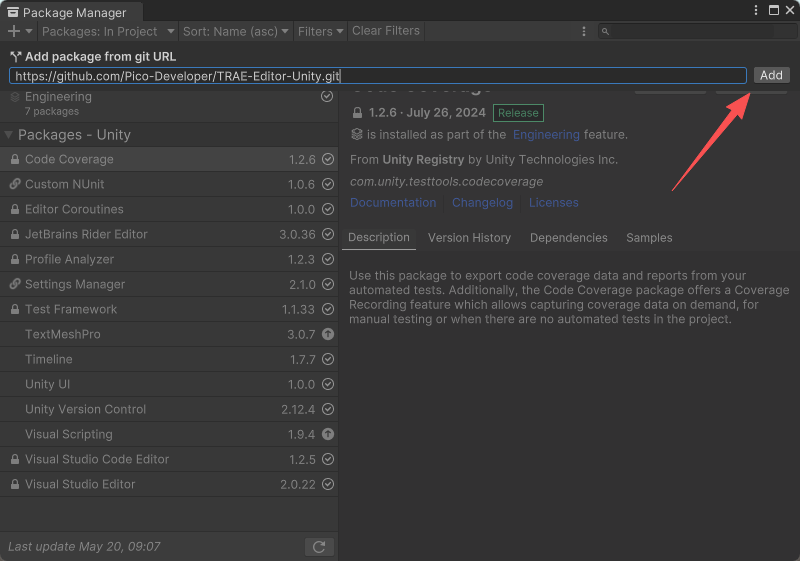The width and height of the screenshot is (800, 561).
Task: Click the lock icon beside Visual Studio Editor
Action: pos(15,484)
